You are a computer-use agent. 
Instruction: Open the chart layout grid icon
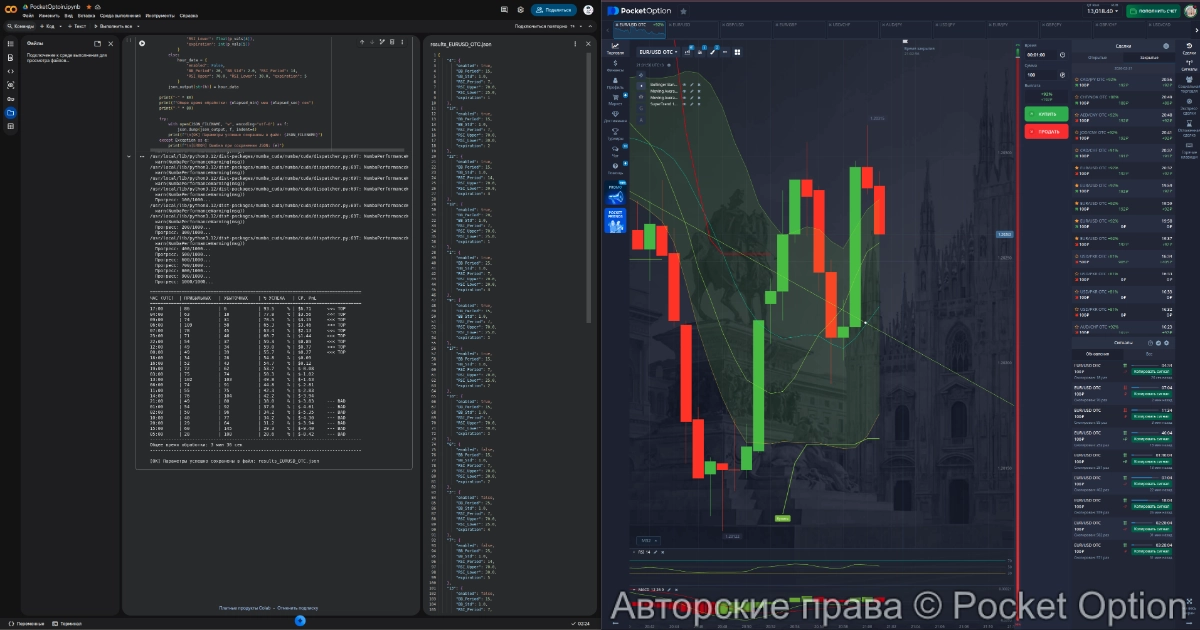[x=736, y=52]
